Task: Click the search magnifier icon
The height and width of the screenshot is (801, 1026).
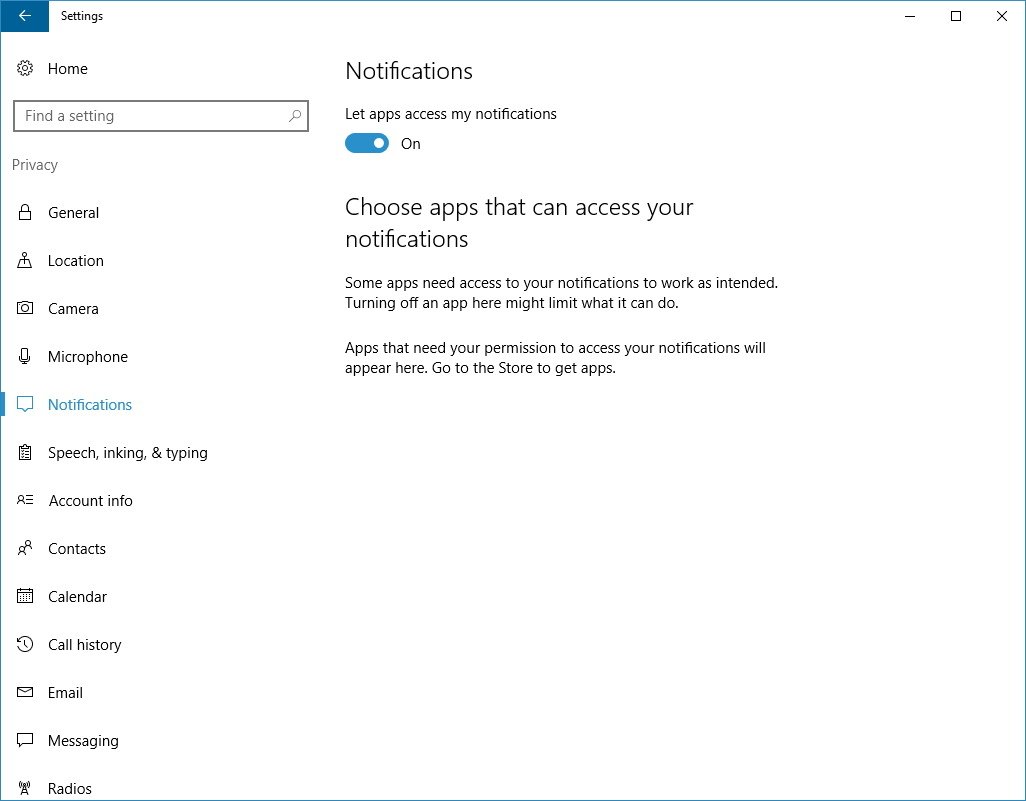Action: (x=295, y=116)
